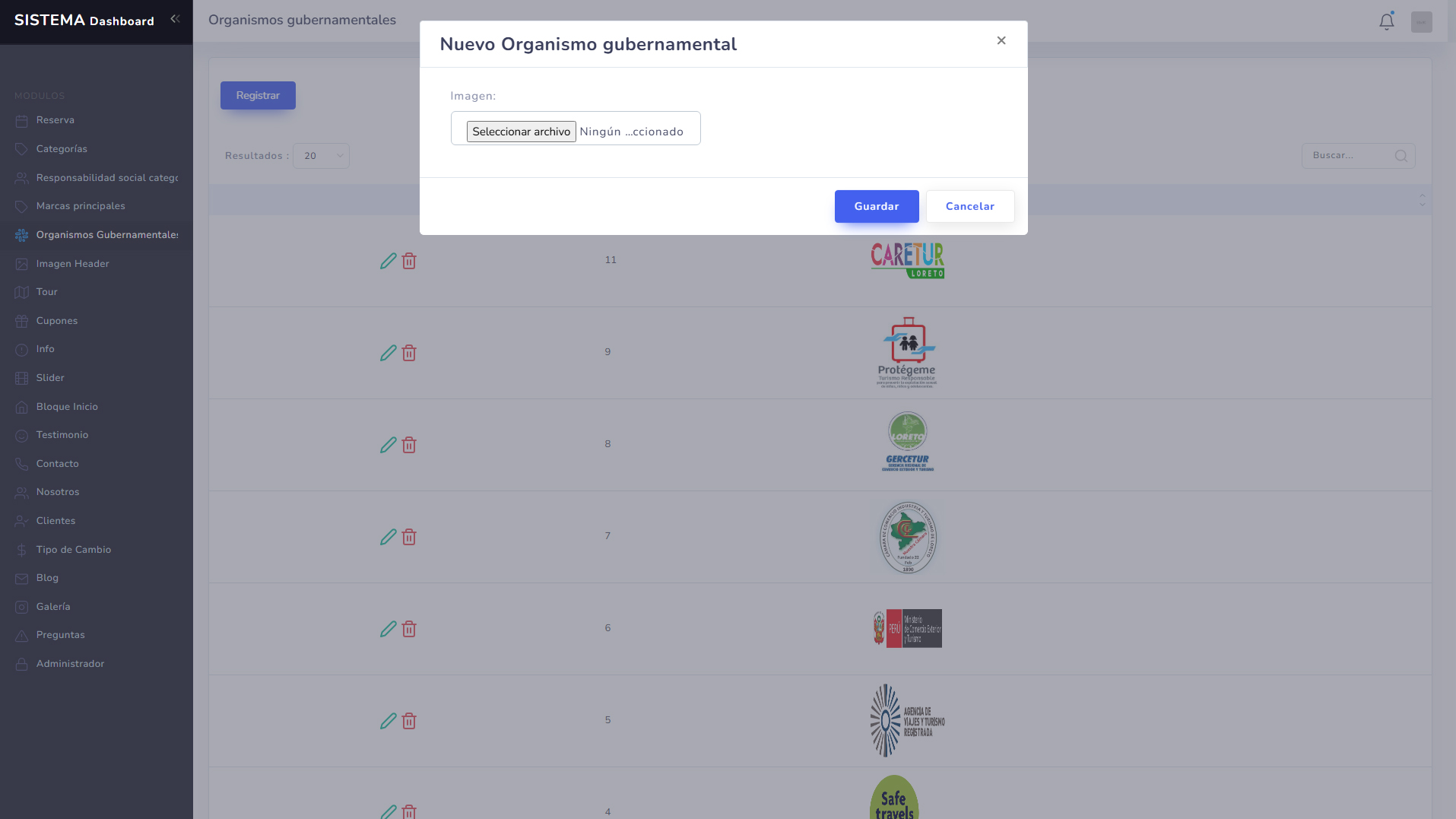Click the Registrar button
This screenshot has width=1456, height=819.
pos(258,95)
